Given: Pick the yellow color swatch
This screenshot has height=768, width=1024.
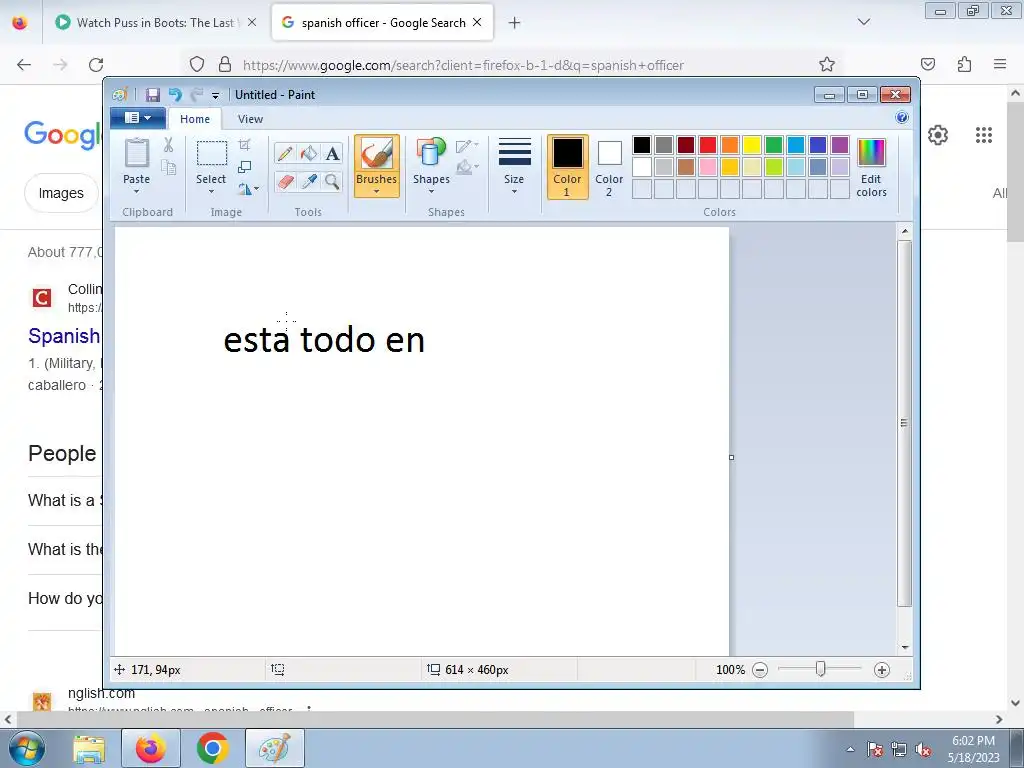Looking at the screenshot, I should pos(752,145).
